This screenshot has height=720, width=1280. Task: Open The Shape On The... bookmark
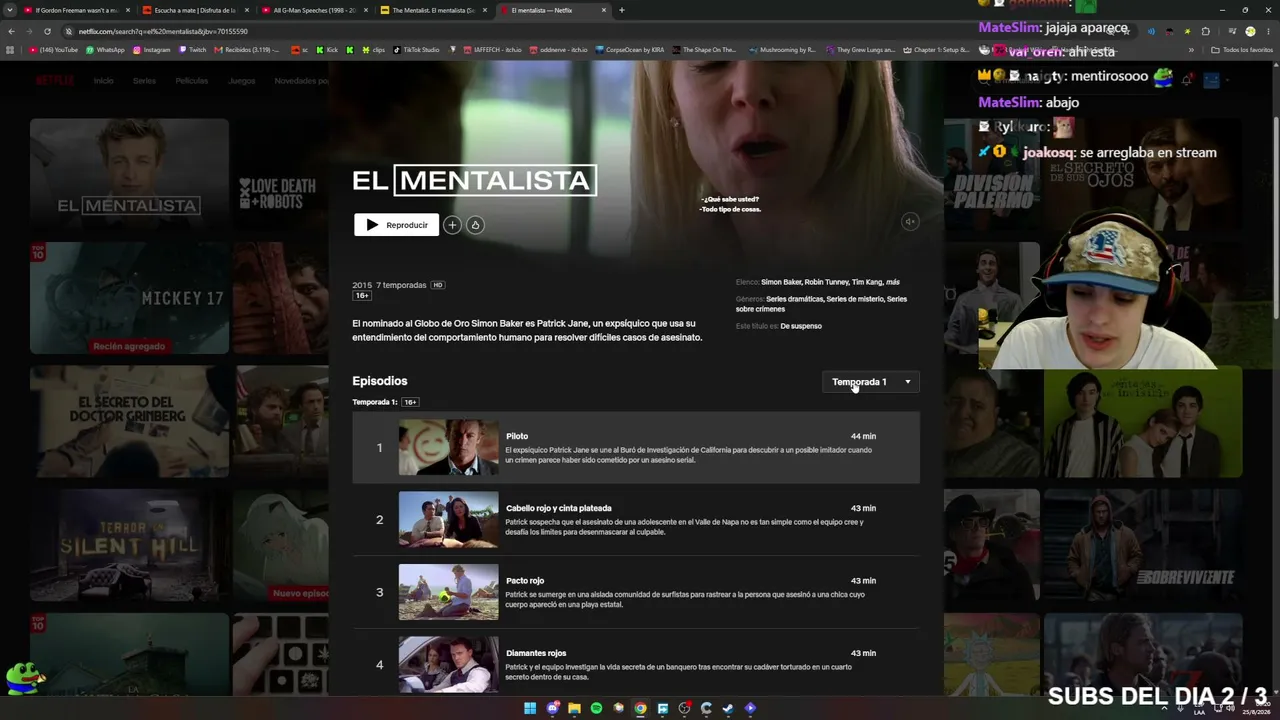pyautogui.click(x=704, y=50)
